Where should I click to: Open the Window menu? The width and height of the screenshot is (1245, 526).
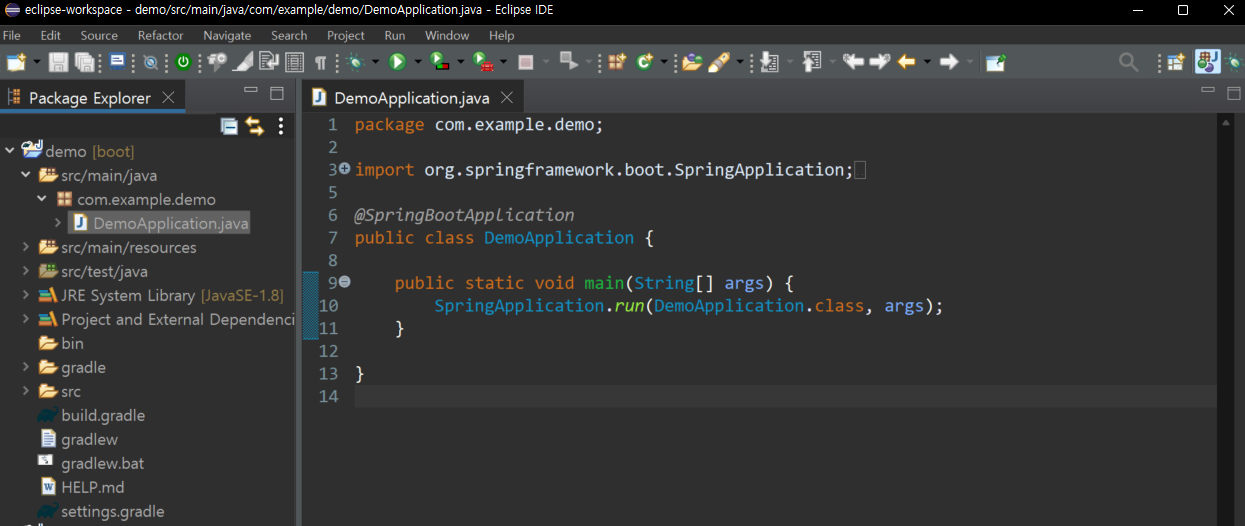447,35
